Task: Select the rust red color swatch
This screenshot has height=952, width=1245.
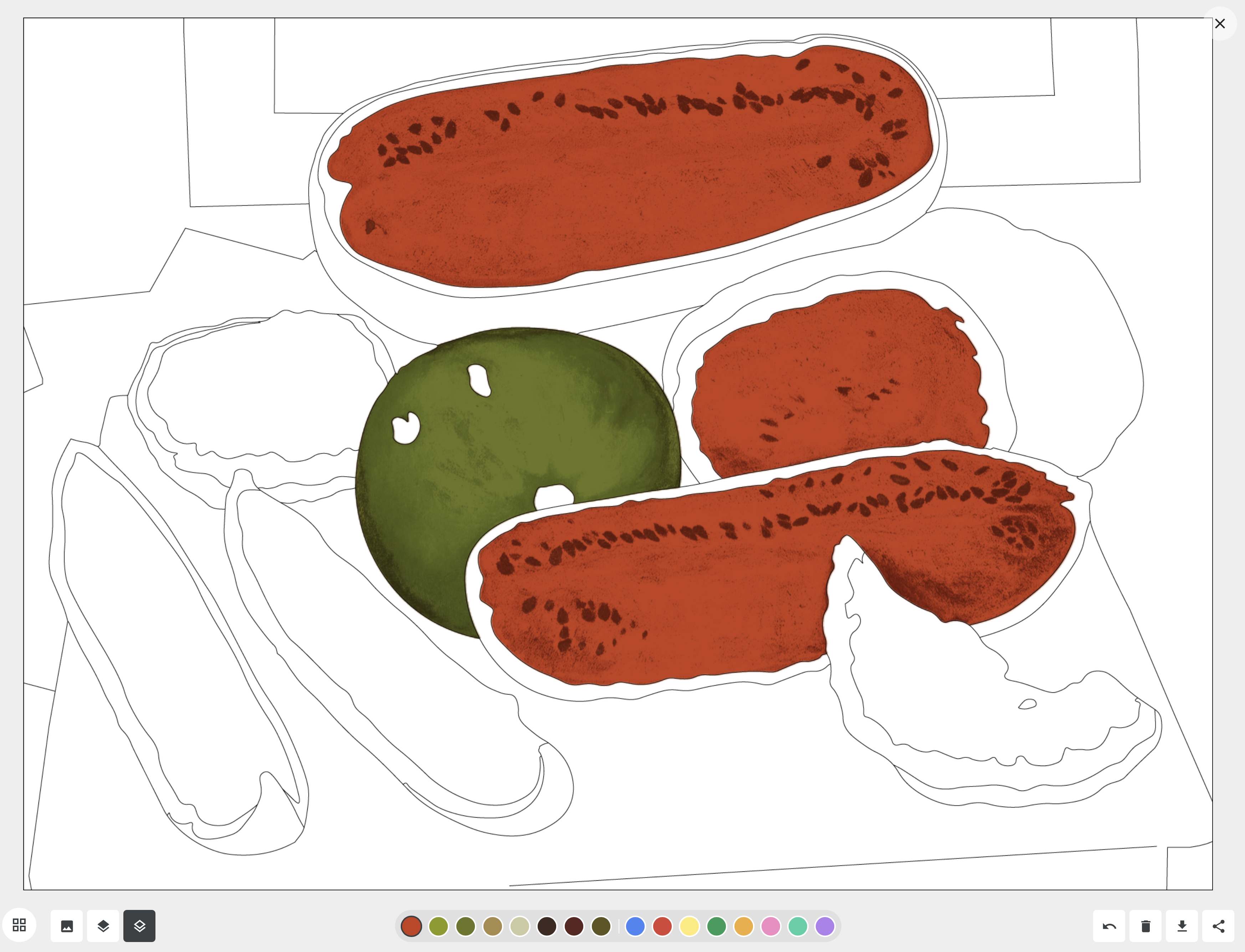Action: 411,926
